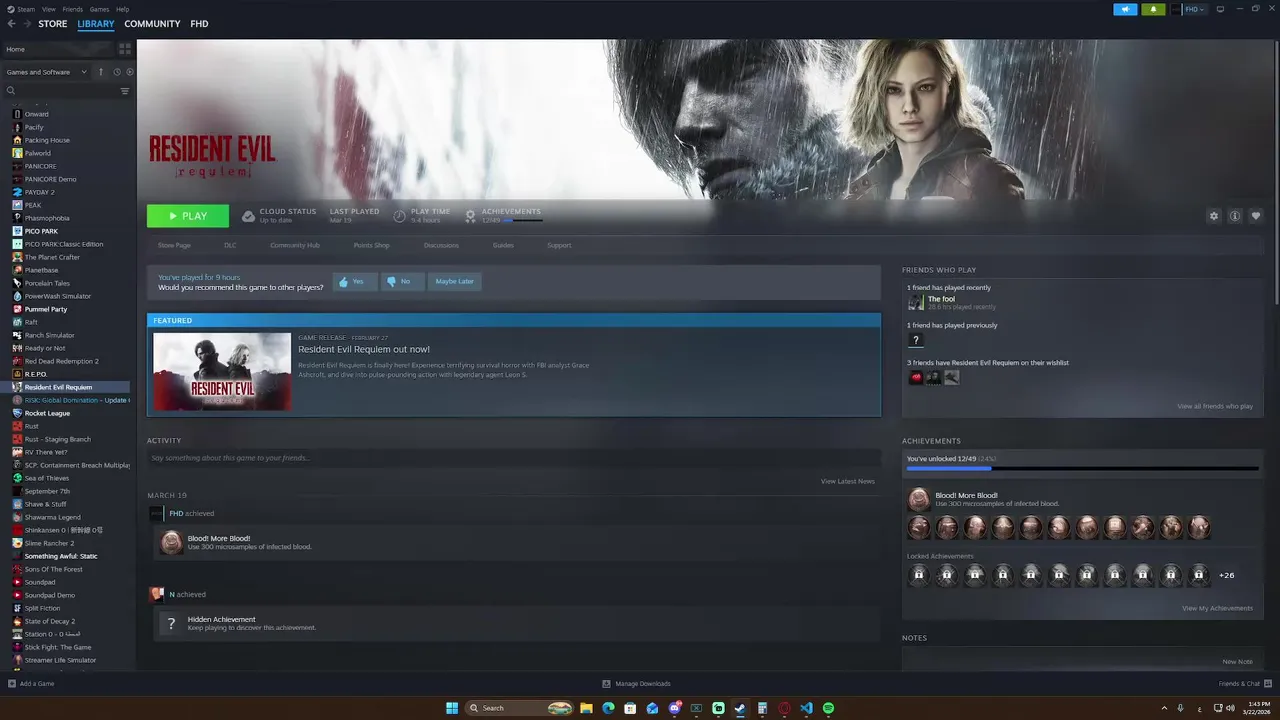Select Red Dead Redemption 2 in library

coord(61,361)
